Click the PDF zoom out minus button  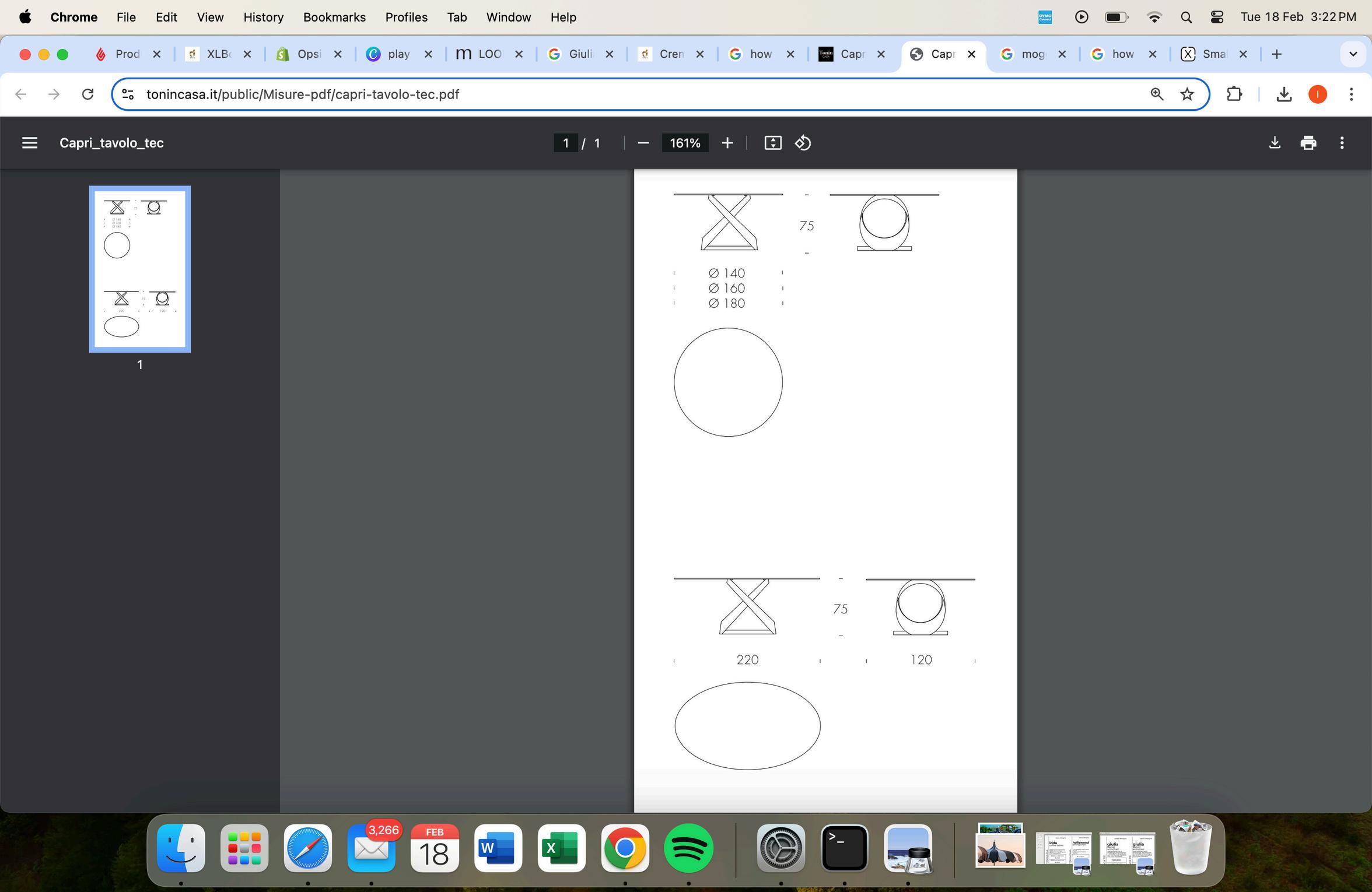click(x=643, y=143)
